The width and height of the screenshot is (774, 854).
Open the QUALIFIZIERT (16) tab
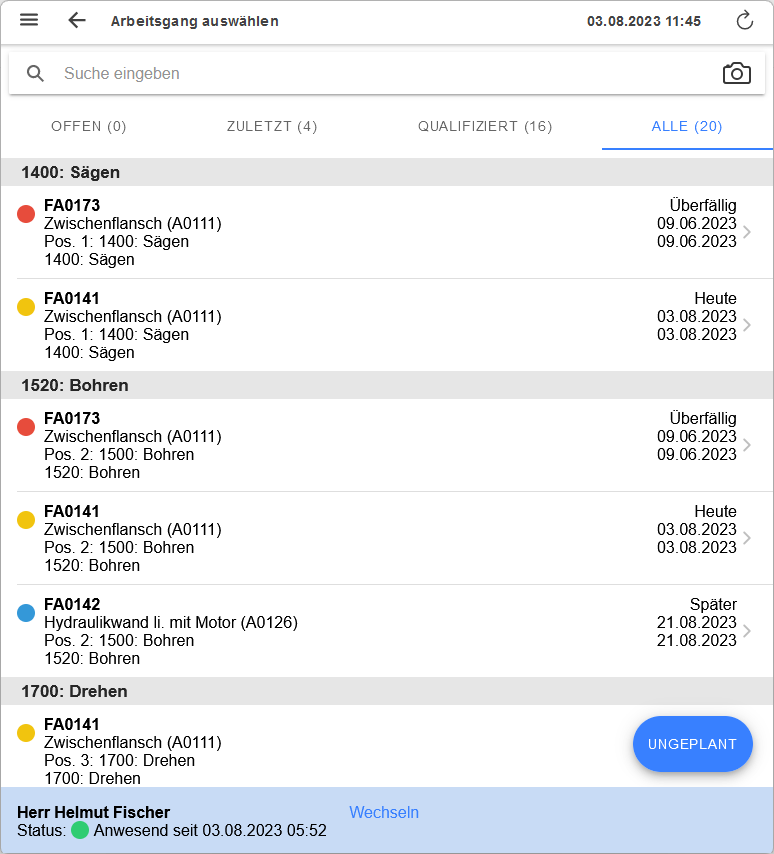tap(485, 126)
